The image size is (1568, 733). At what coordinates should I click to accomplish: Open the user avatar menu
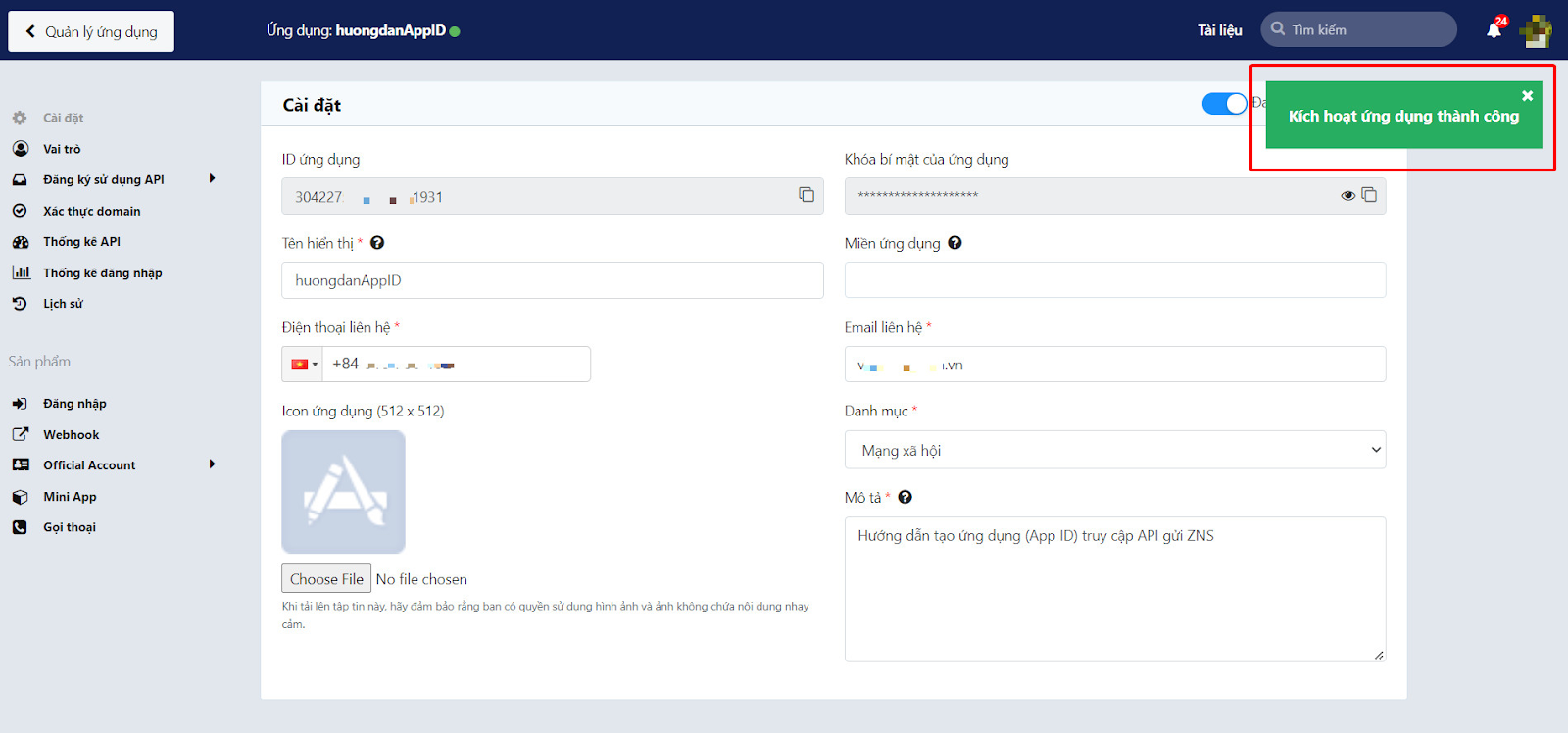point(1535,30)
